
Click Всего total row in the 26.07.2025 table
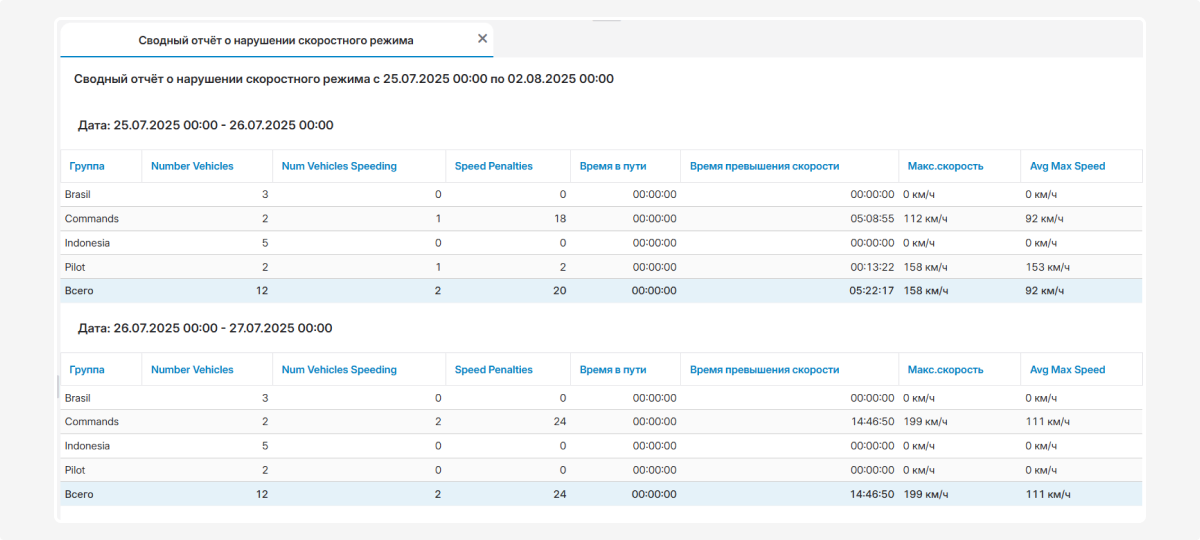click(x=79, y=494)
